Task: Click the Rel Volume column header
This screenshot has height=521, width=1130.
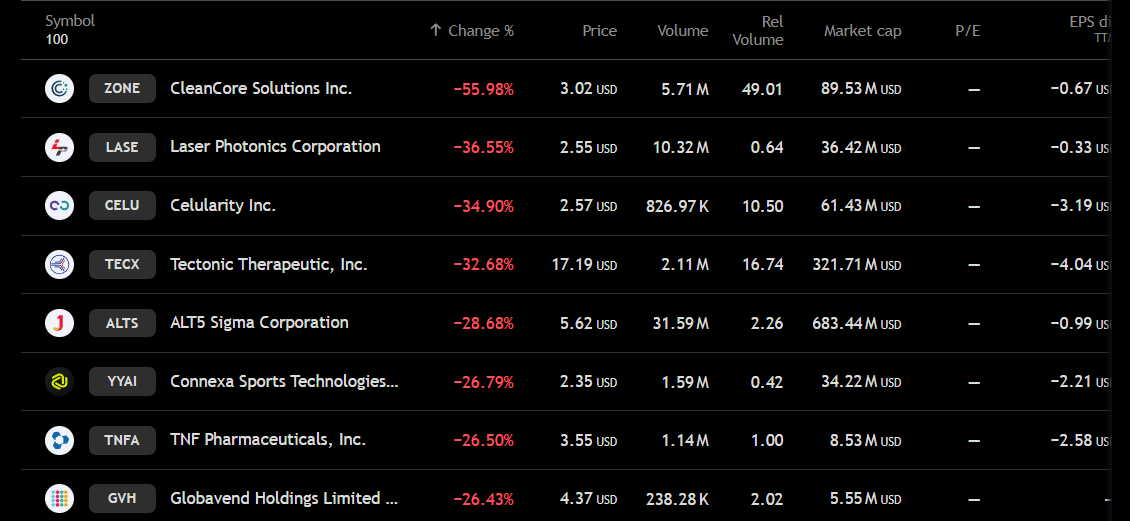Action: (758, 31)
